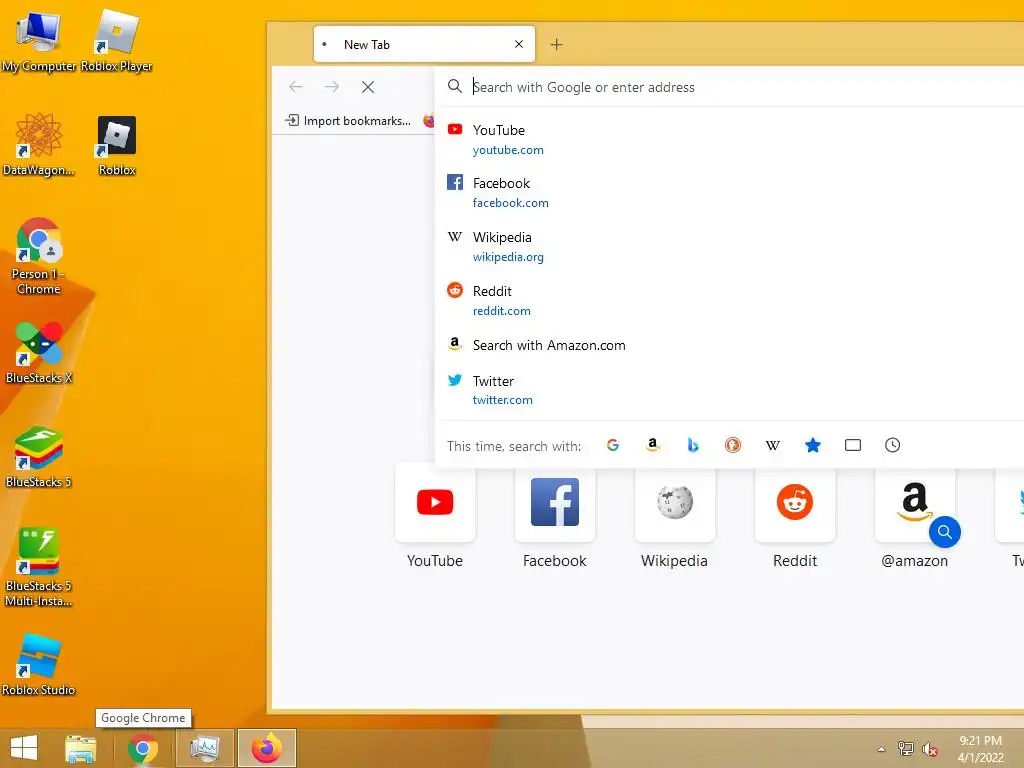Open File Explorer on the taskbar

[x=80, y=748]
